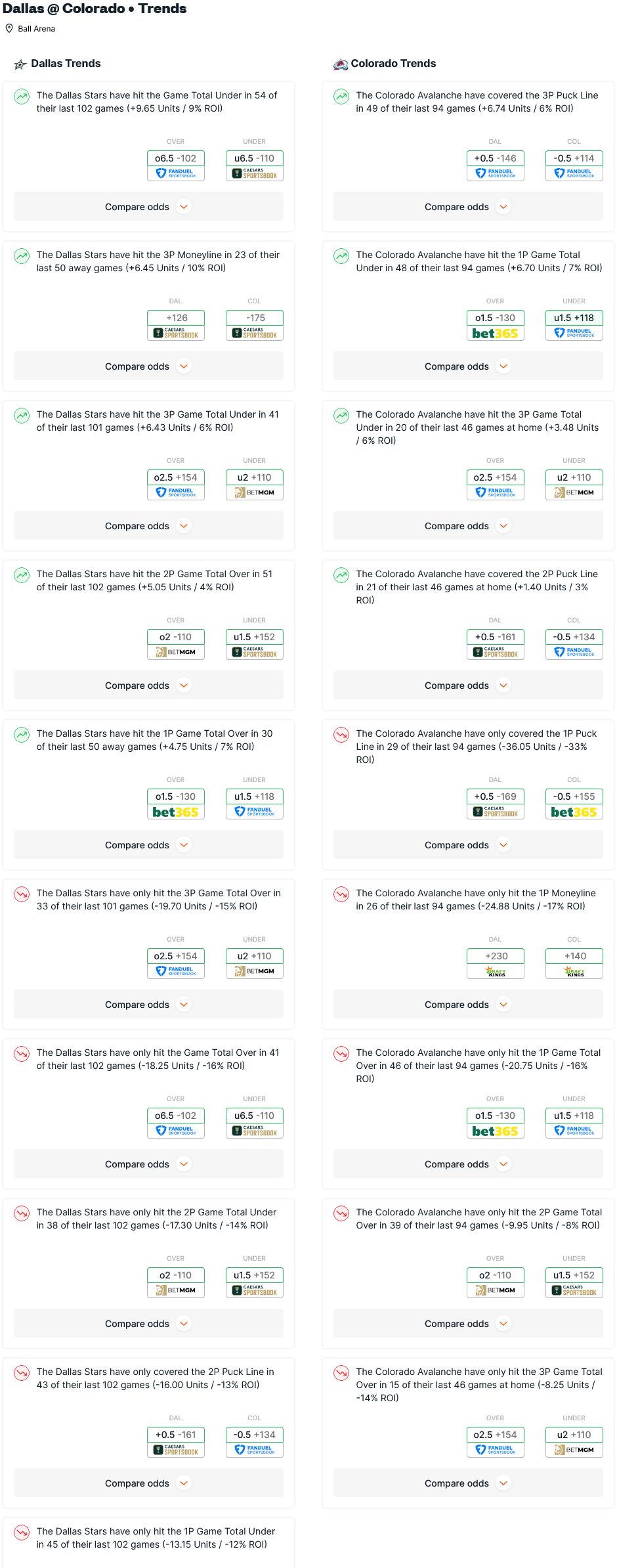617x1568 pixels.
Task: Click the Dallas +0.5 -169 puck line odds
Action: pyautogui.click(x=496, y=796)
